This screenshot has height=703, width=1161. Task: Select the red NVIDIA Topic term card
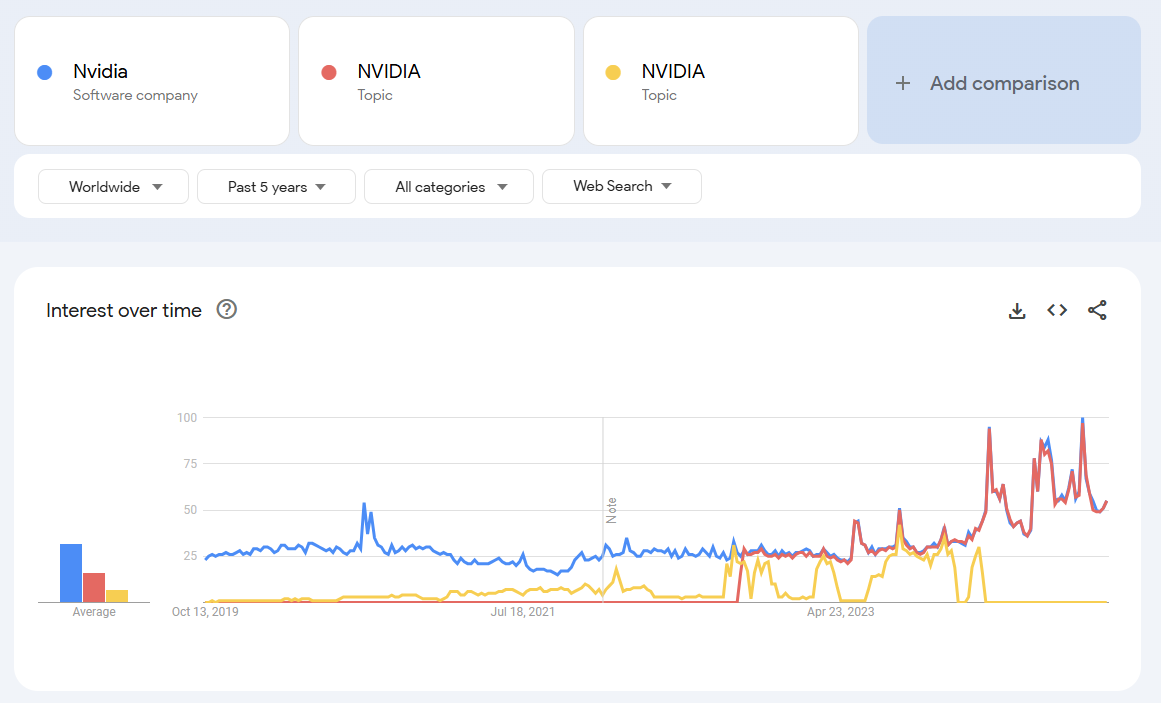[436, 81]
